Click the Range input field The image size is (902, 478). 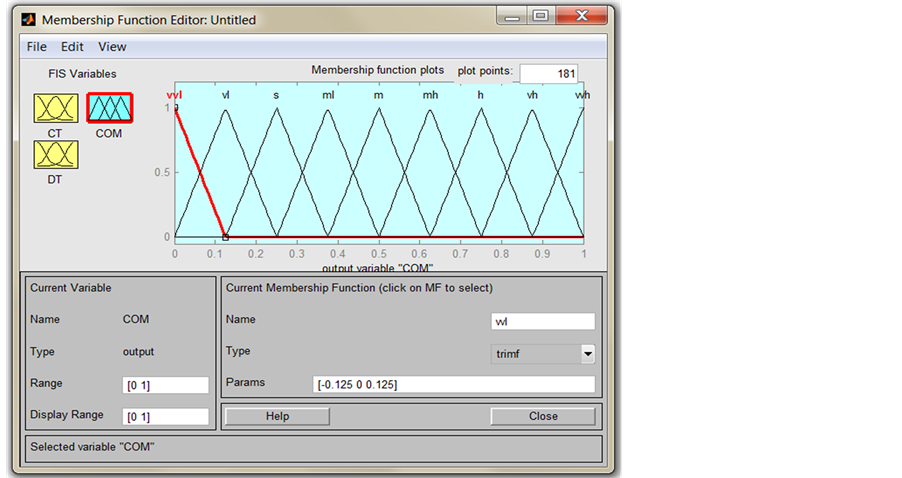click(x=165, y=385)
